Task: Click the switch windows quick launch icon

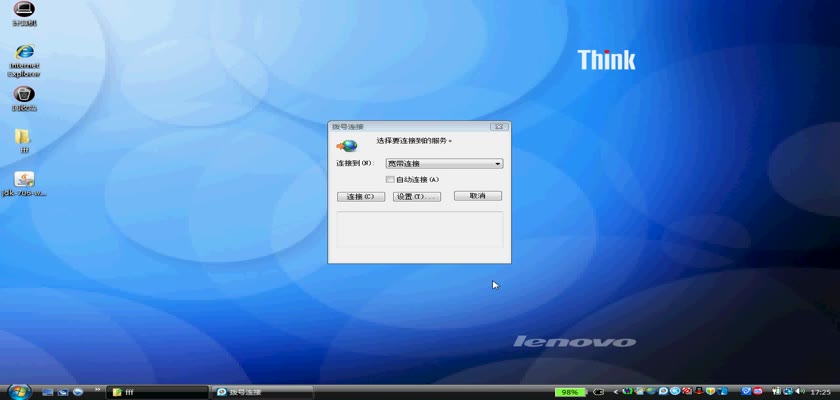Action: (x=63, y=392)
